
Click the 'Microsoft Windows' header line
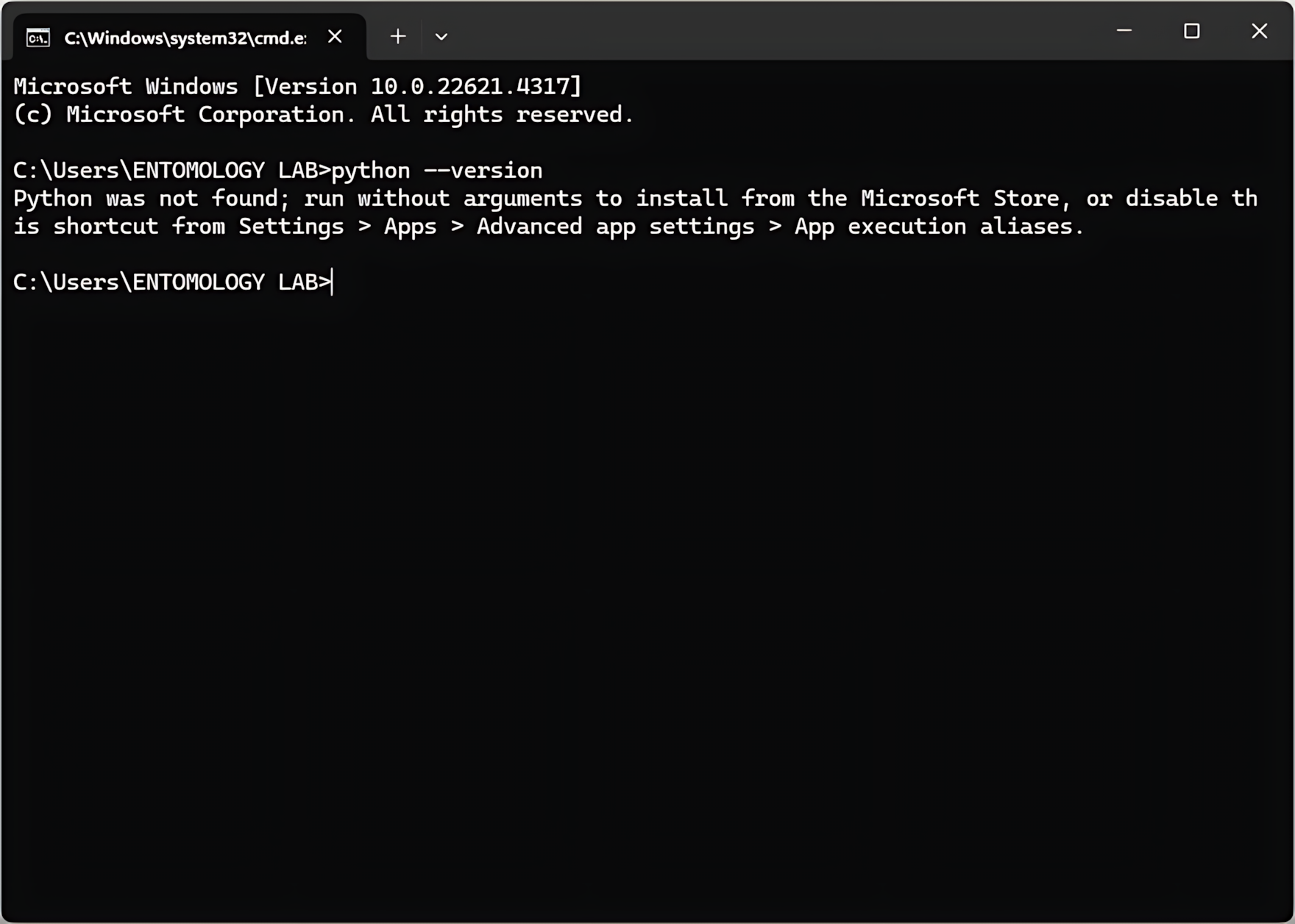pyautogui.click(x=125, y=87)
